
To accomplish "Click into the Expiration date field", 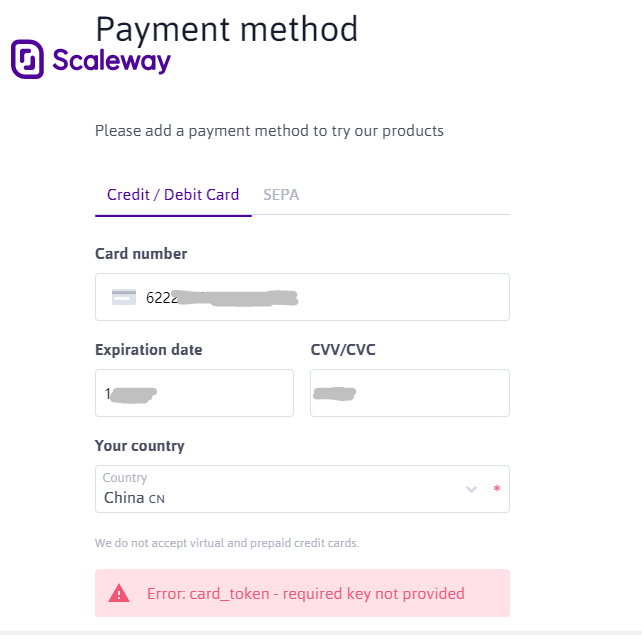I will click(194, 393).
